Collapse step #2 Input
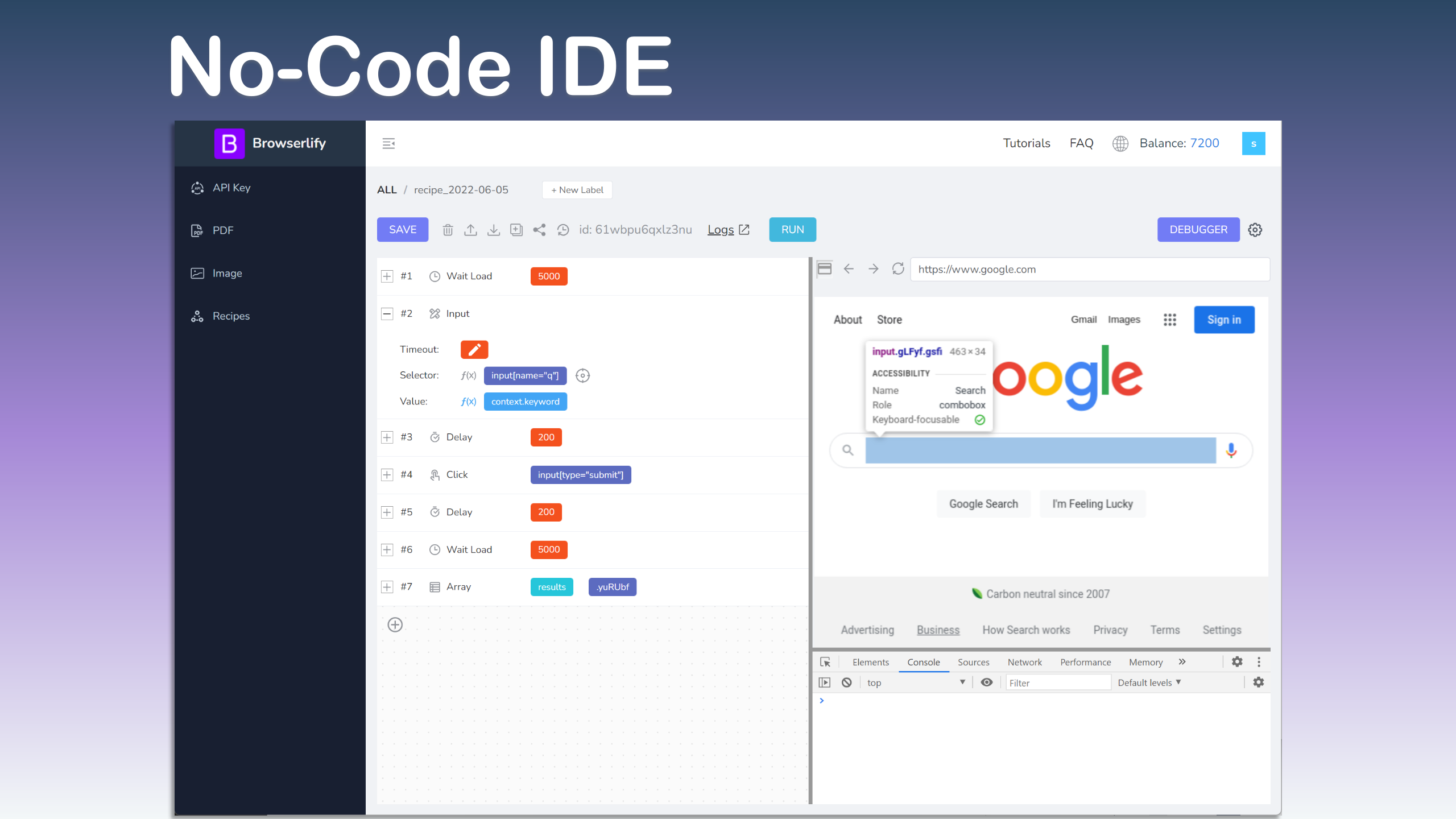The height and width of the screenshot is (819, 1456). (x=387, y=314)
